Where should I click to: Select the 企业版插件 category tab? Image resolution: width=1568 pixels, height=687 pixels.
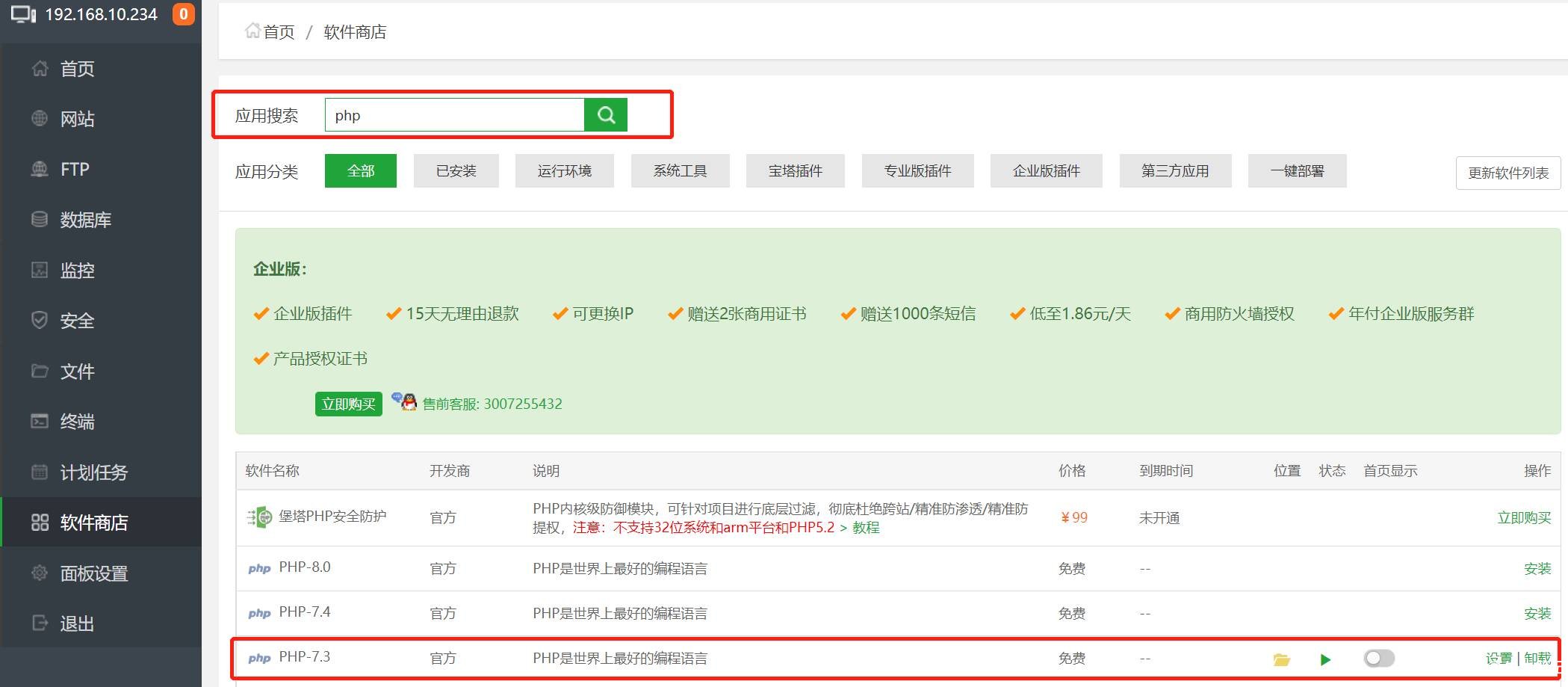1047,171
